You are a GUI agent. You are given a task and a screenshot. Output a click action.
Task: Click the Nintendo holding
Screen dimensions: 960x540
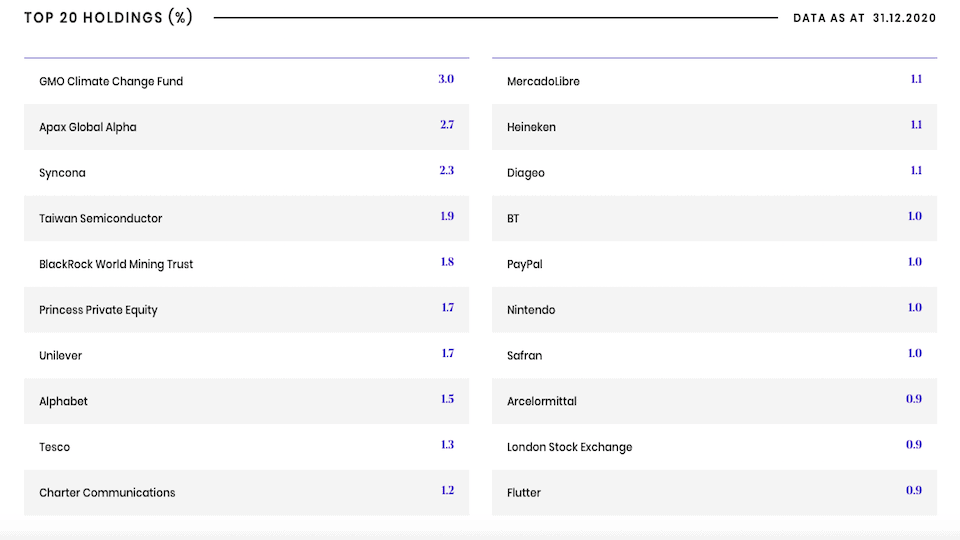click(x=531, y=310)
